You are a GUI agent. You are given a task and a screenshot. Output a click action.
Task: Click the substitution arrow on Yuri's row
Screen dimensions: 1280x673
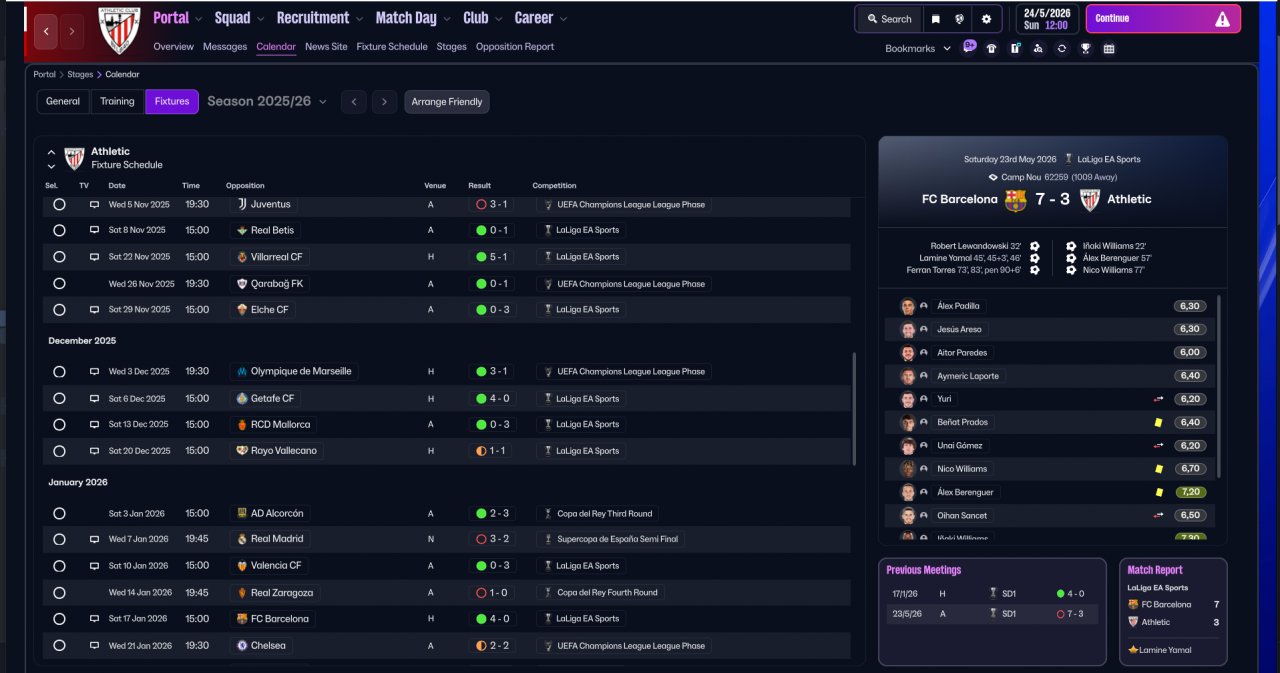[x=1159, y=399]
